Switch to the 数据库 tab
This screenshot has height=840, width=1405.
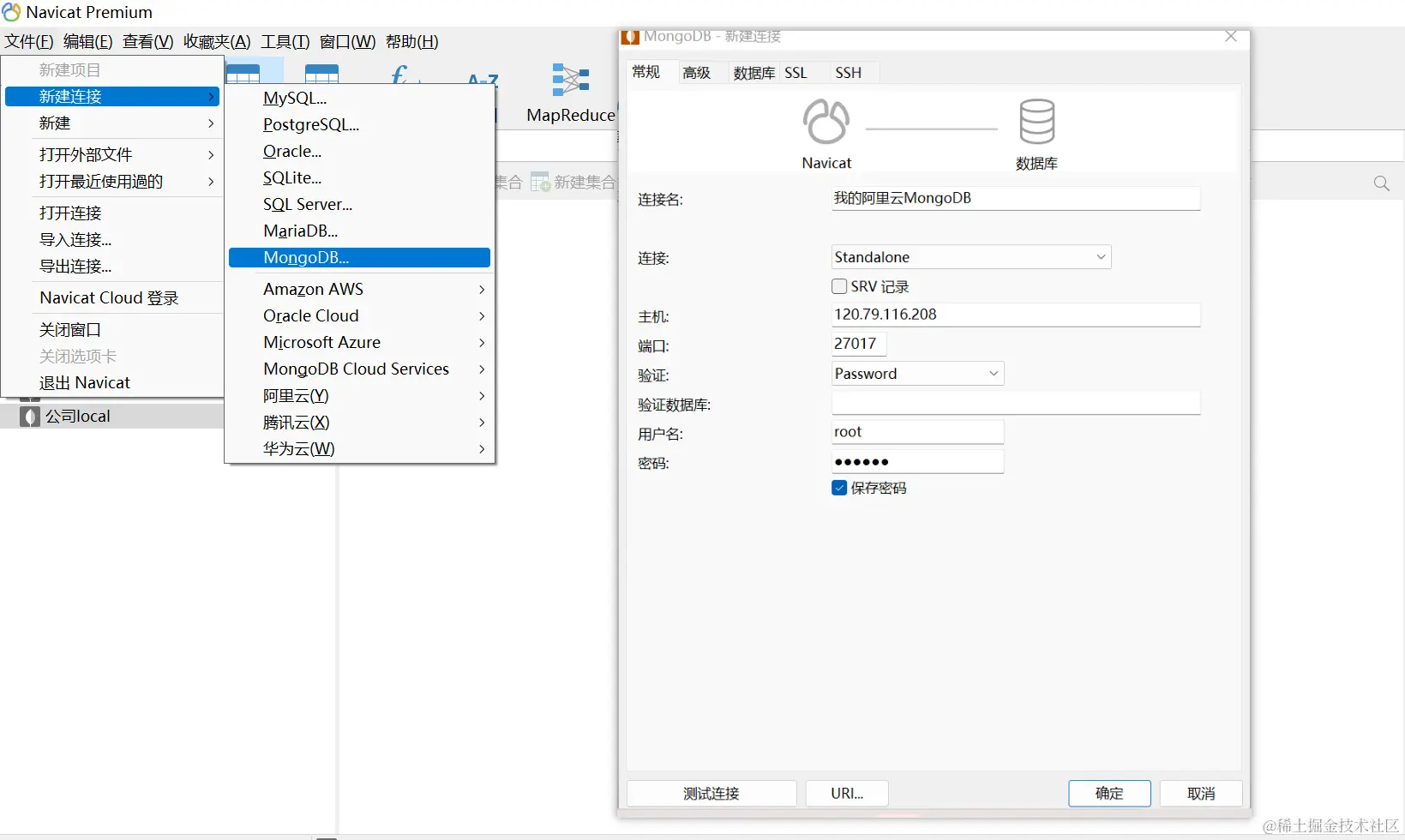click(x=754, y=73)
